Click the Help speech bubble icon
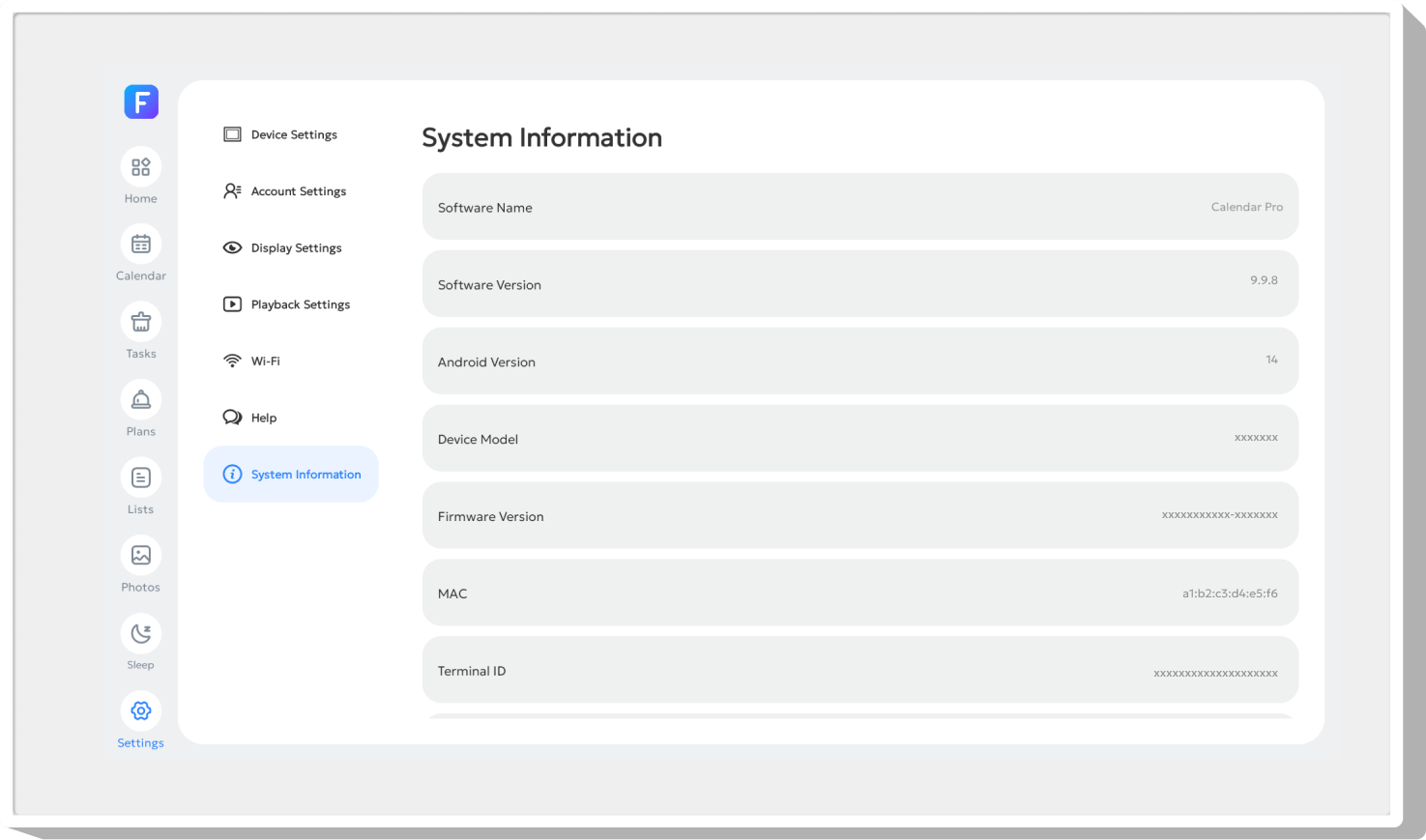 [x=232, y=418]
